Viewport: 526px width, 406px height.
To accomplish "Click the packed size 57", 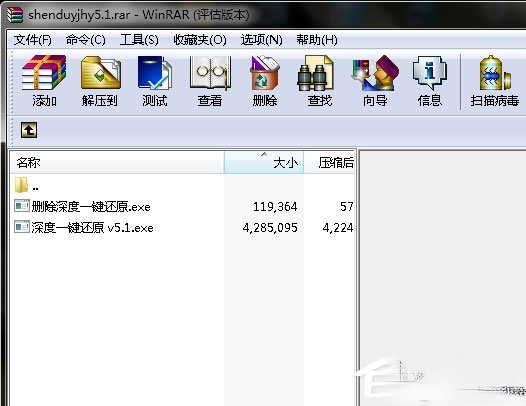I will [347, 207].
